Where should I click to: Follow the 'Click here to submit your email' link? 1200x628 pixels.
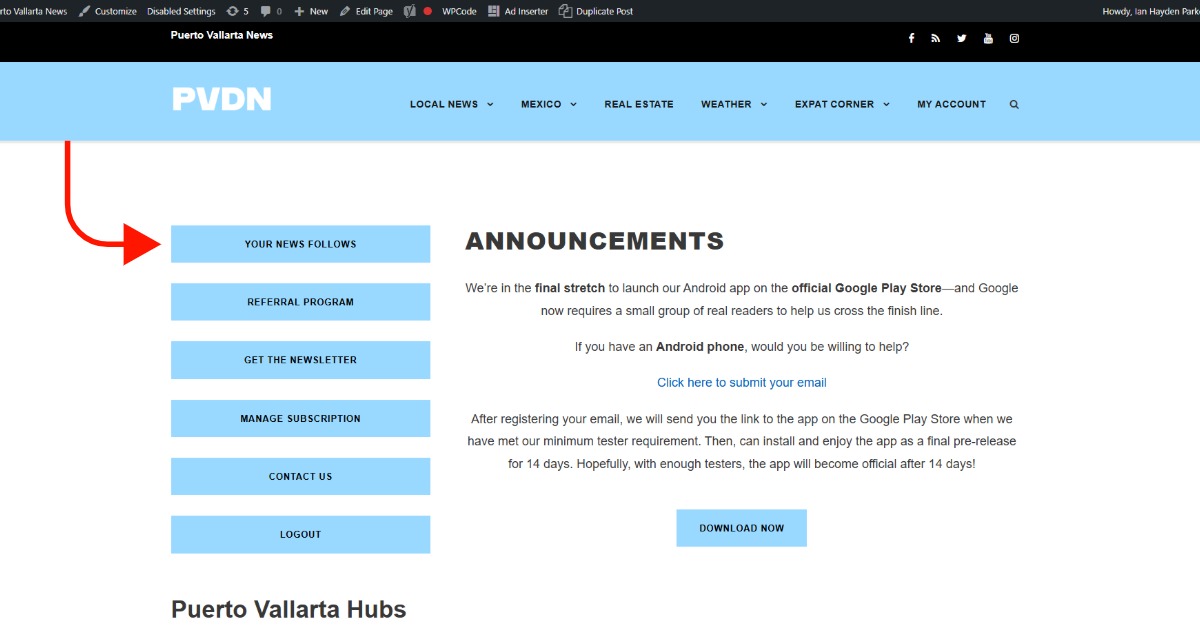741,383
